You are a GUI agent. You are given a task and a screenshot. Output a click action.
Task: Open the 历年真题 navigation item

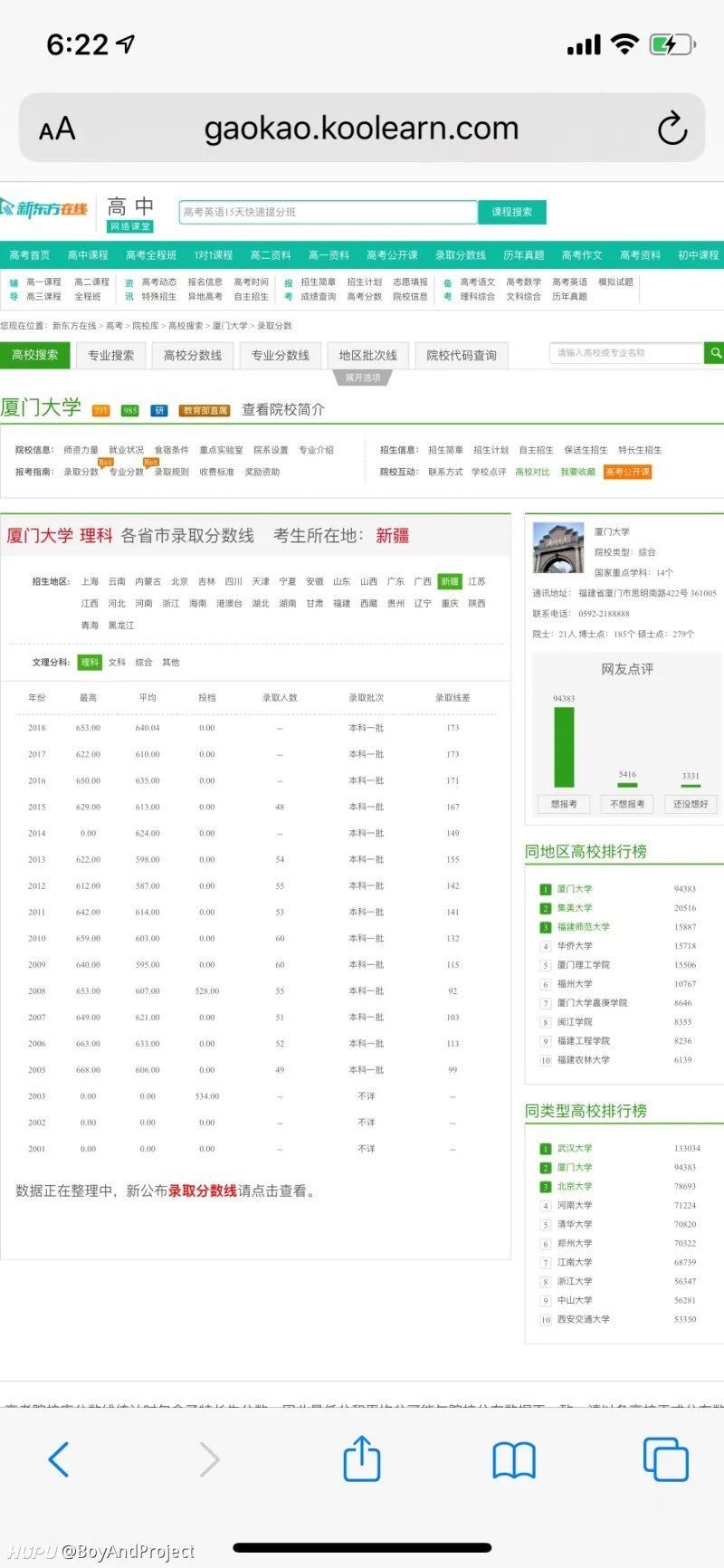[x=524, y=255]
